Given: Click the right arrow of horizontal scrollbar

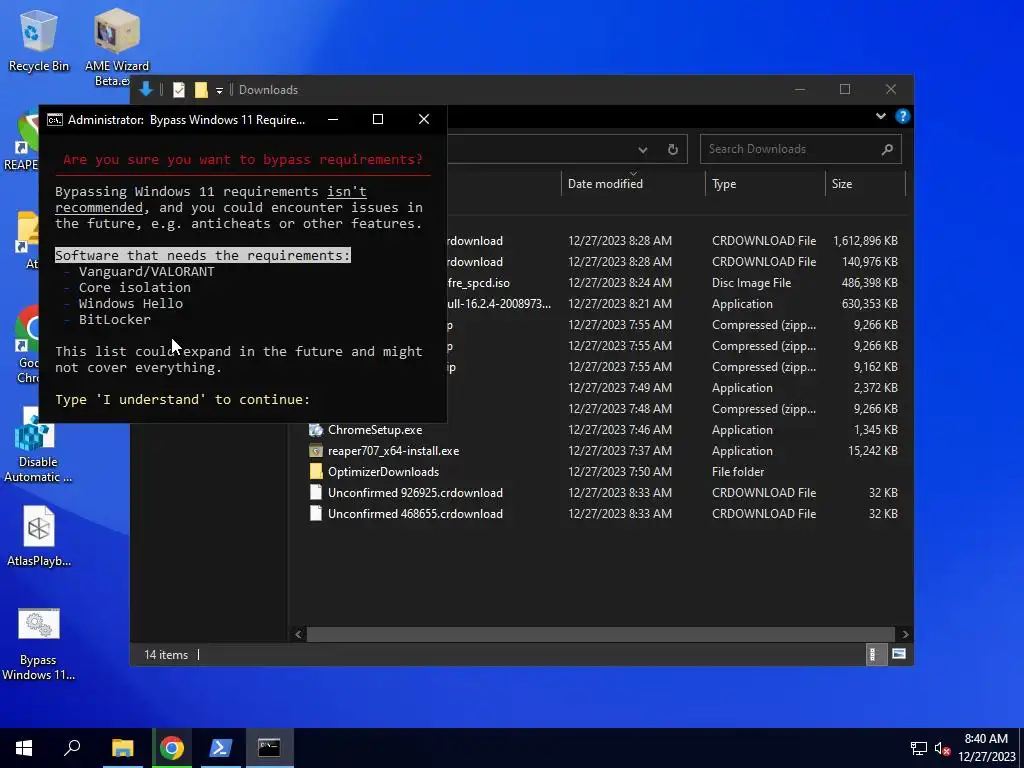Looking at the screenshot, I should 905,634.
